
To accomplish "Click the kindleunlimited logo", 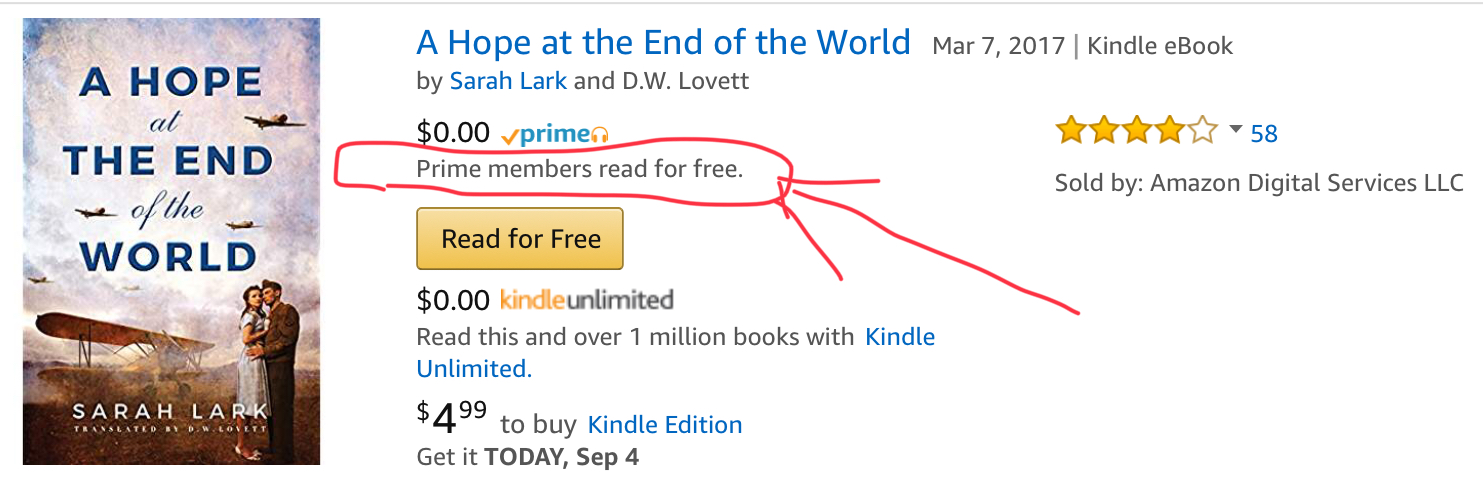I will tap(586, 299).
